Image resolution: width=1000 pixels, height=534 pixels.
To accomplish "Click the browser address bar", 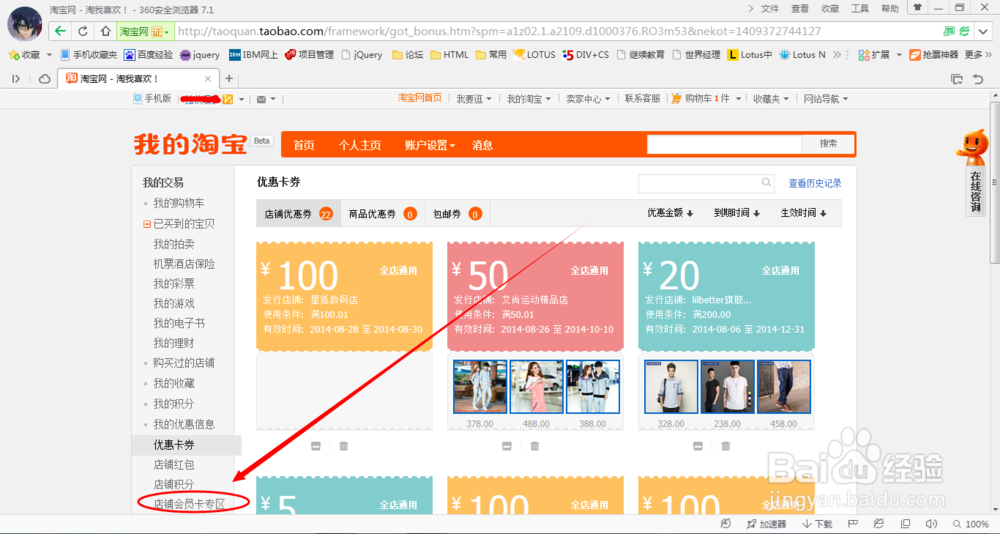I will tap(558, 31).
